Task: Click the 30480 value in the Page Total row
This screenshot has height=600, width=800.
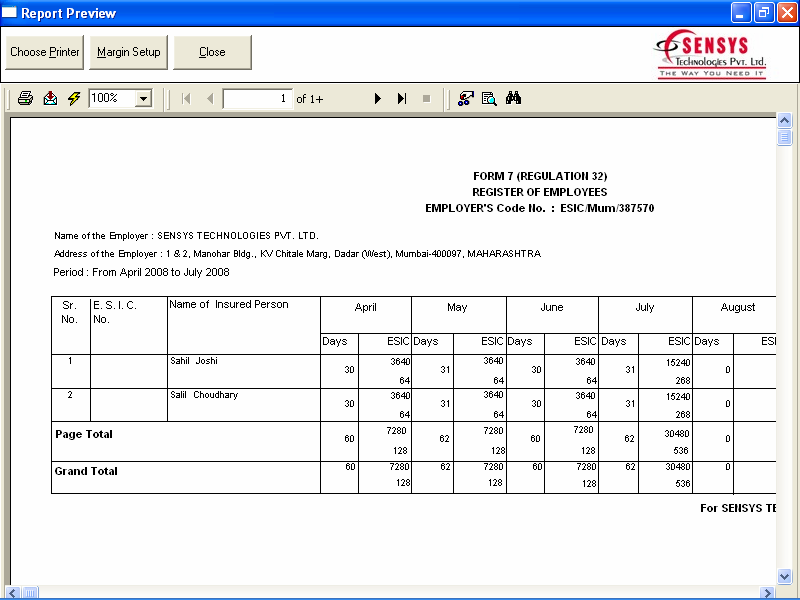Action: tap(677, 434)
